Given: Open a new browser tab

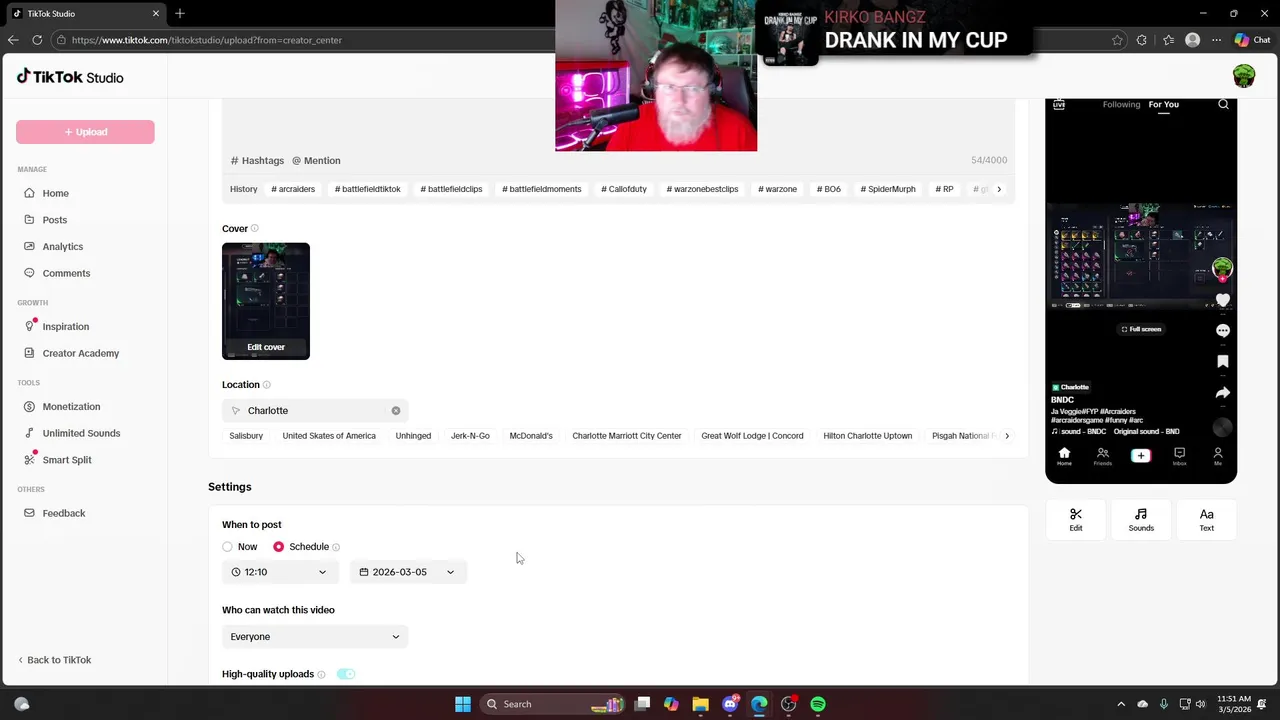Looking at the screenshot, I should click(x=180, y=14).
